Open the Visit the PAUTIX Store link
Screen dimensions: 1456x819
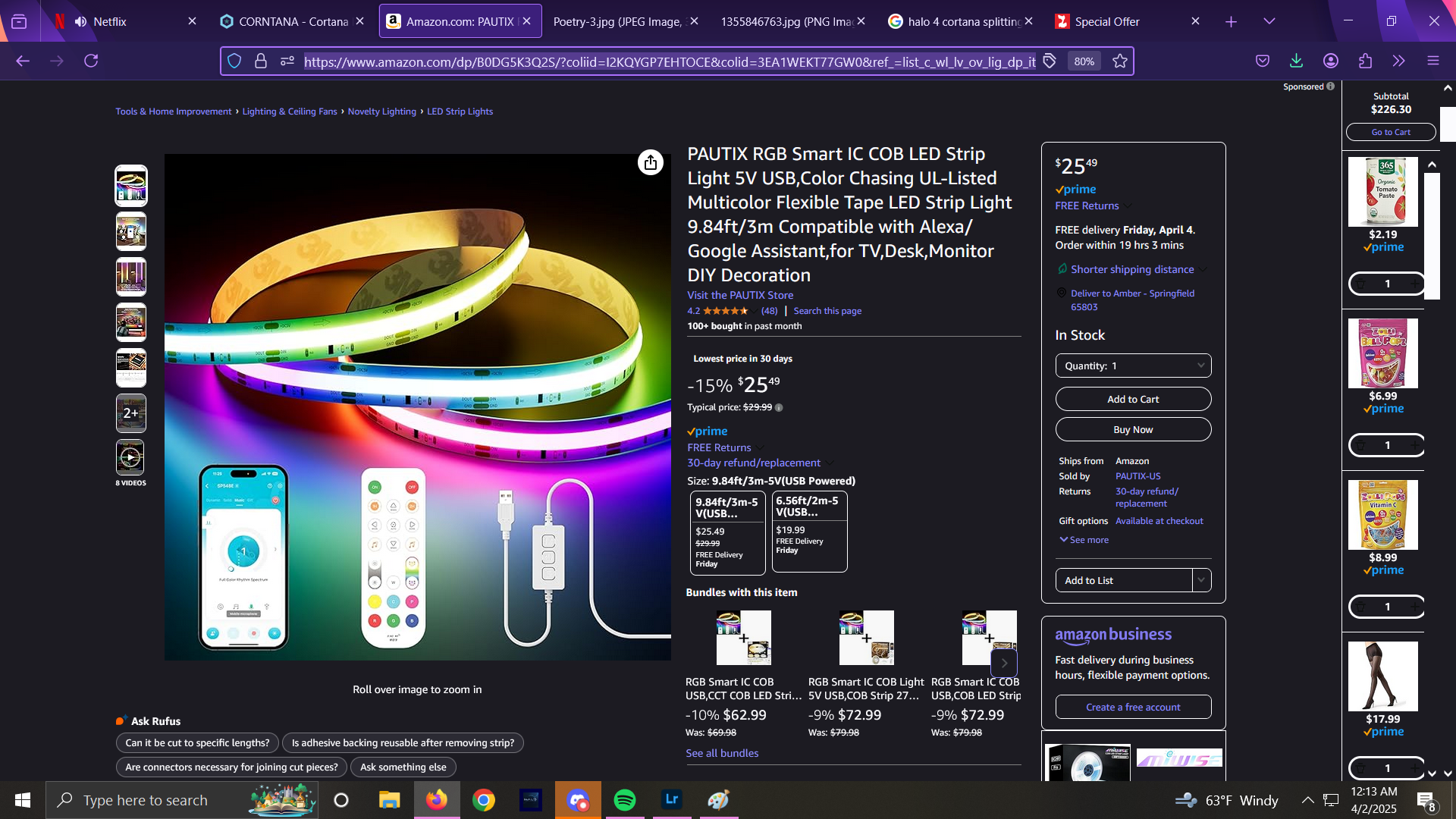(740, 295)
